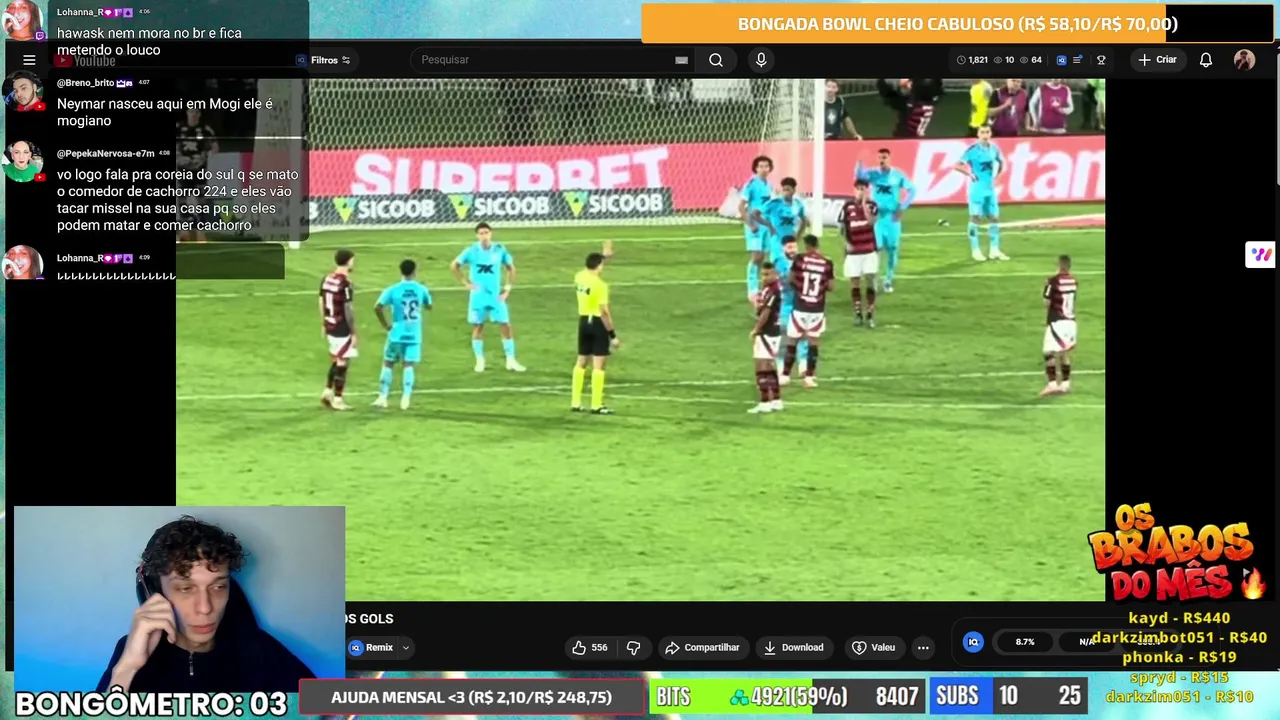Click the colorful extension icon at right edge

[1260, 255]
